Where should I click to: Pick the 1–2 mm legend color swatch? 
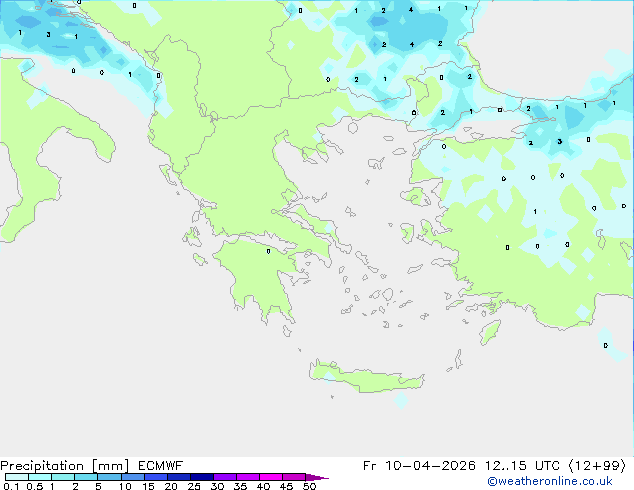tap(63, 477)
